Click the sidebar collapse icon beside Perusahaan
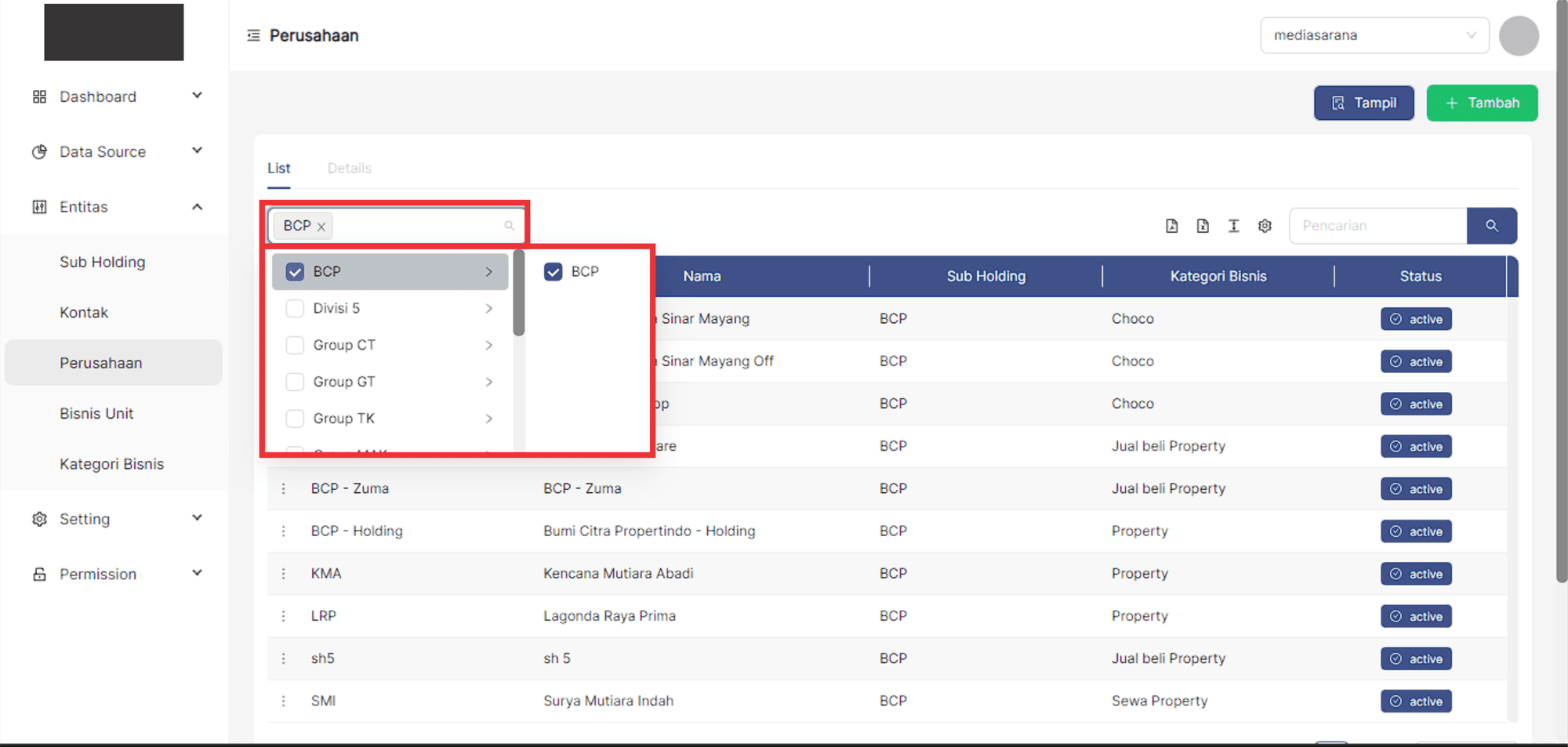This screenshot has width=1568, height=747. pyautogui.click(x=252, y=34)
